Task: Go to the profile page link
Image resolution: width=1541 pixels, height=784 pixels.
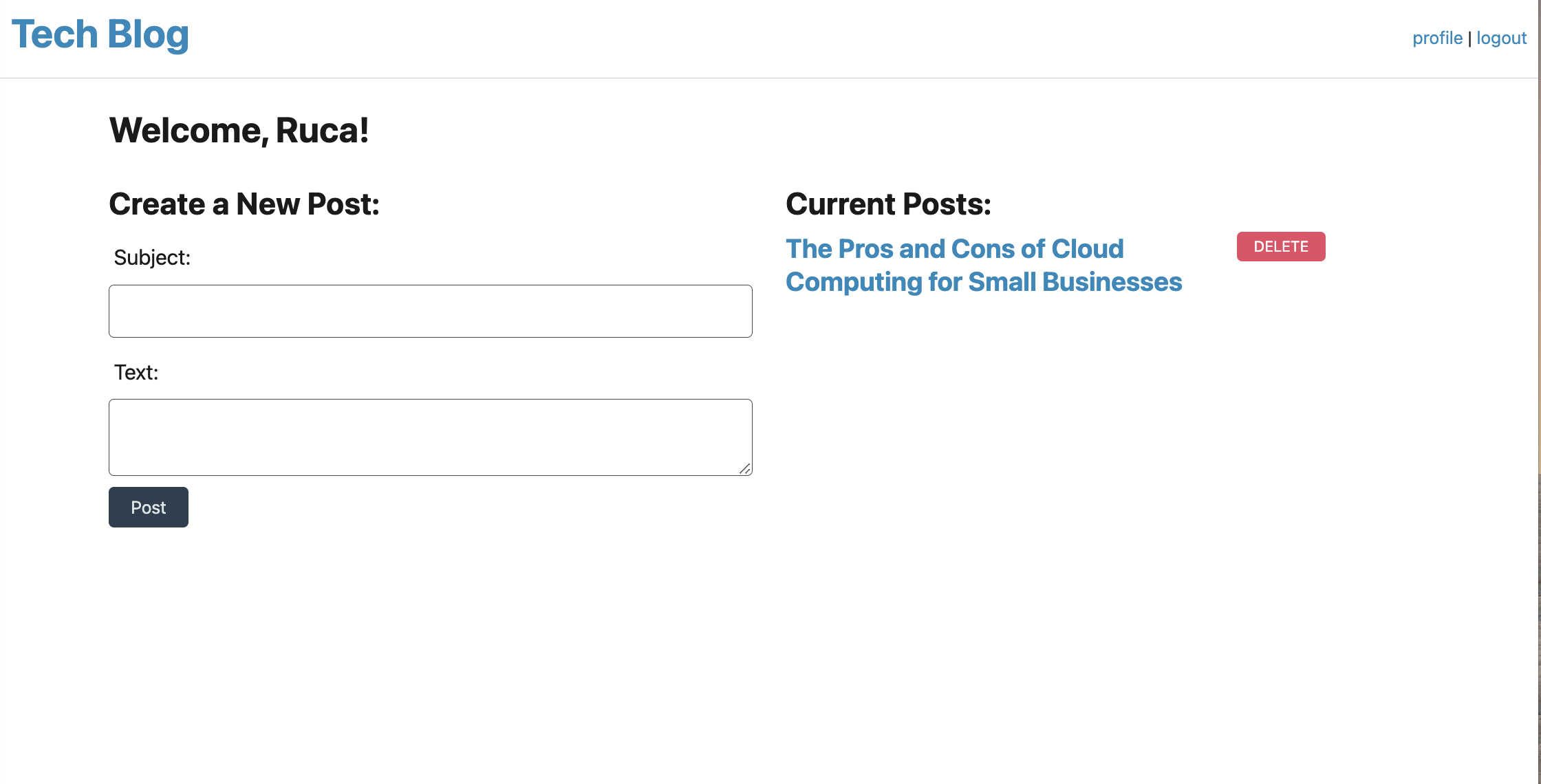Action: click(1437, 38)
